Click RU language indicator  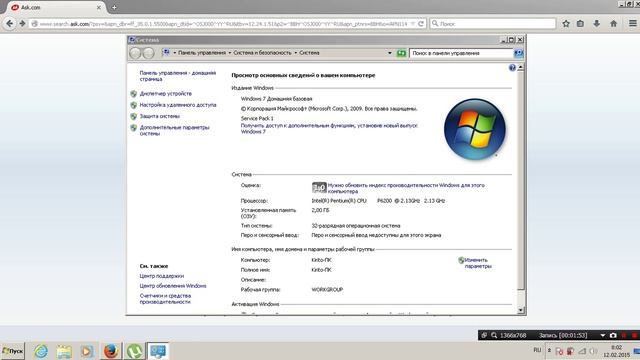(537, 350)
